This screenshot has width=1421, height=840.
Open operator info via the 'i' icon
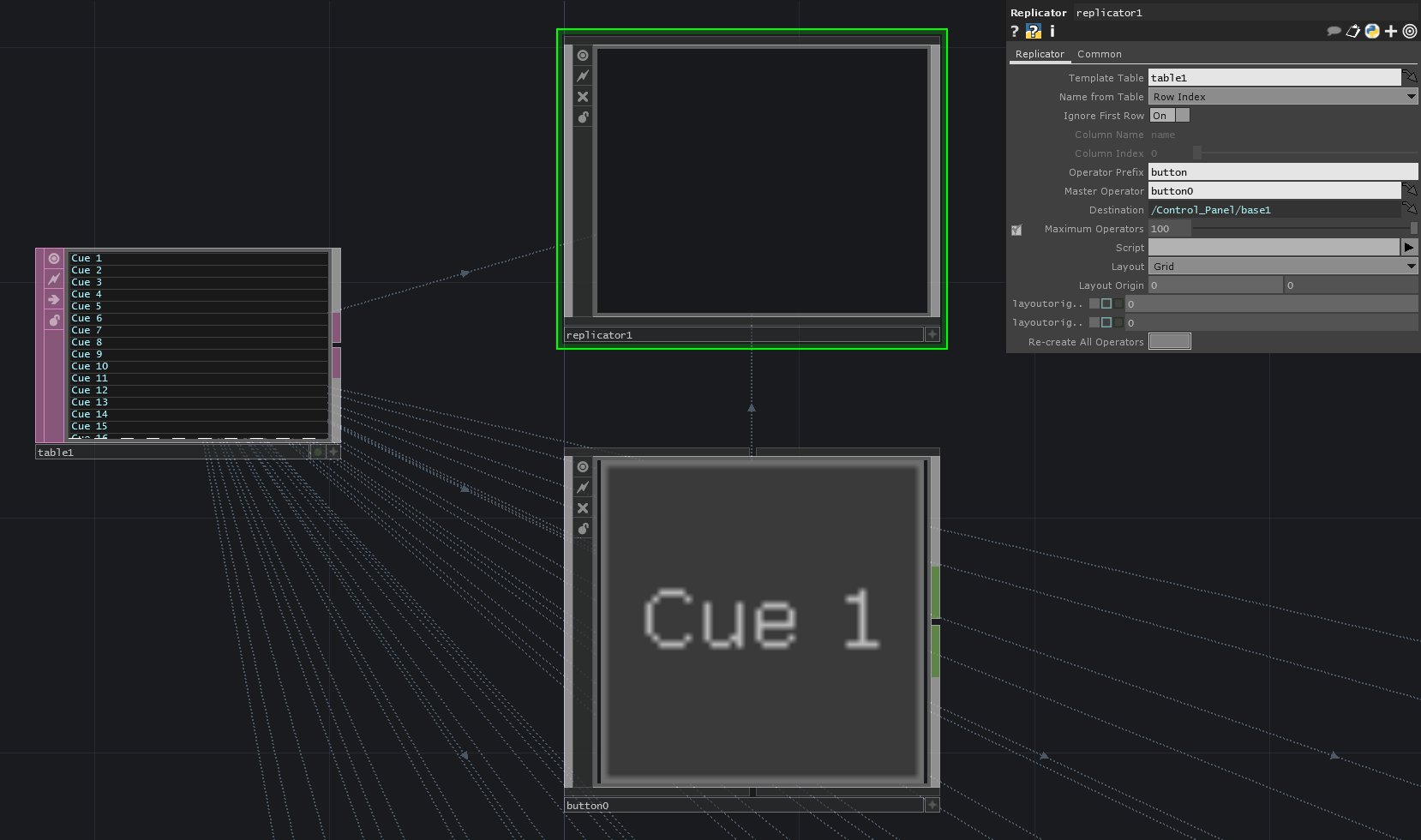pos(1052,32)
